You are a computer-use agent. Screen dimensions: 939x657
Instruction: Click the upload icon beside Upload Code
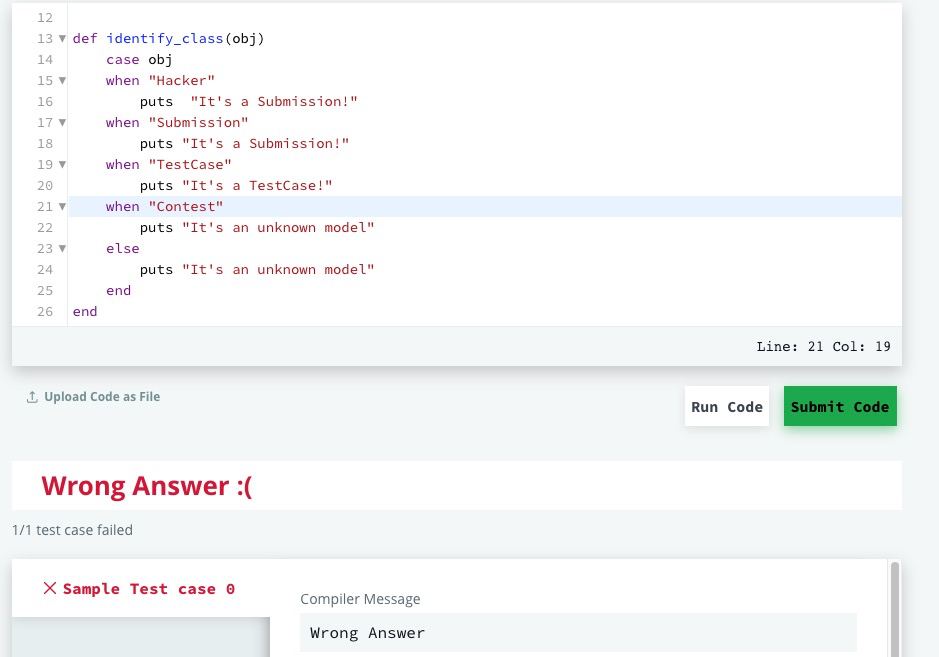point(32,397)
